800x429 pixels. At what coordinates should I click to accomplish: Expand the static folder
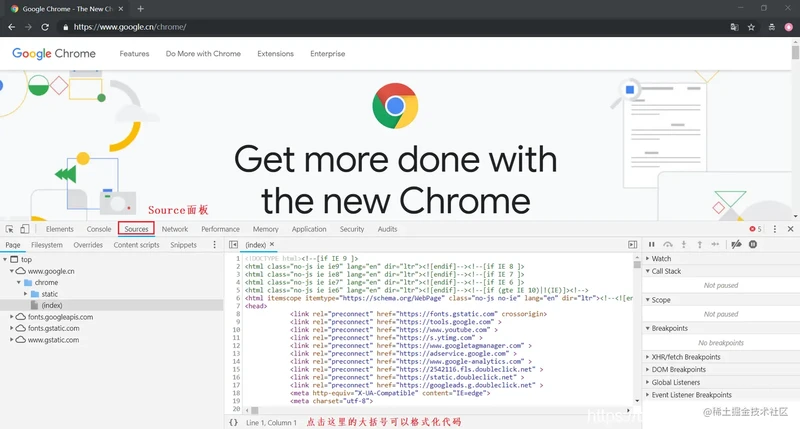pos(26,294)
